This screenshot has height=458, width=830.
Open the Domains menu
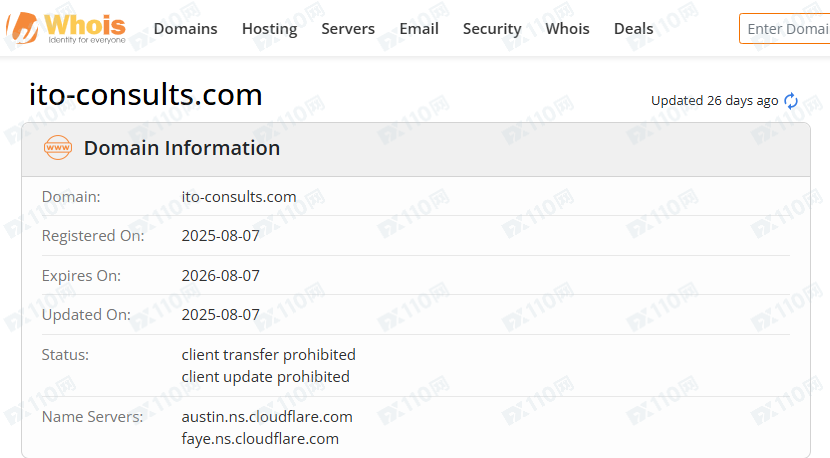pos(185,29)
